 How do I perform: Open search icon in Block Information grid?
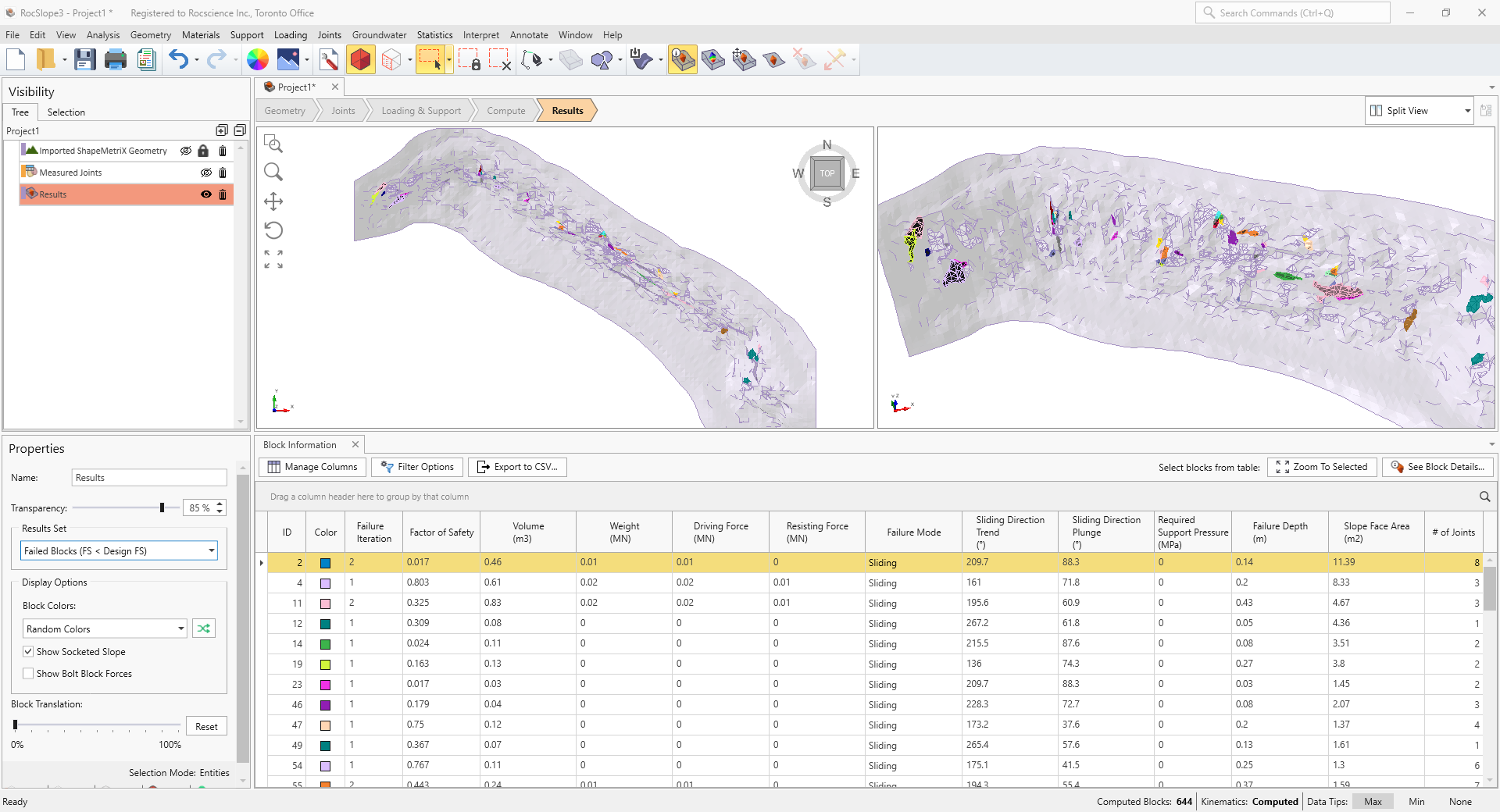pos(1484,497)
